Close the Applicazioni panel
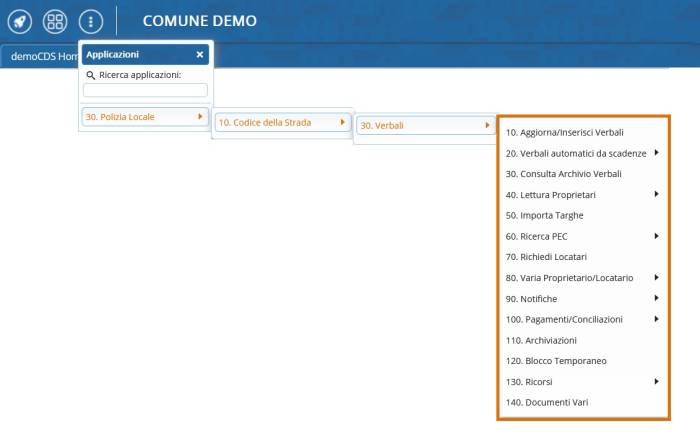 tap(200, 55)
